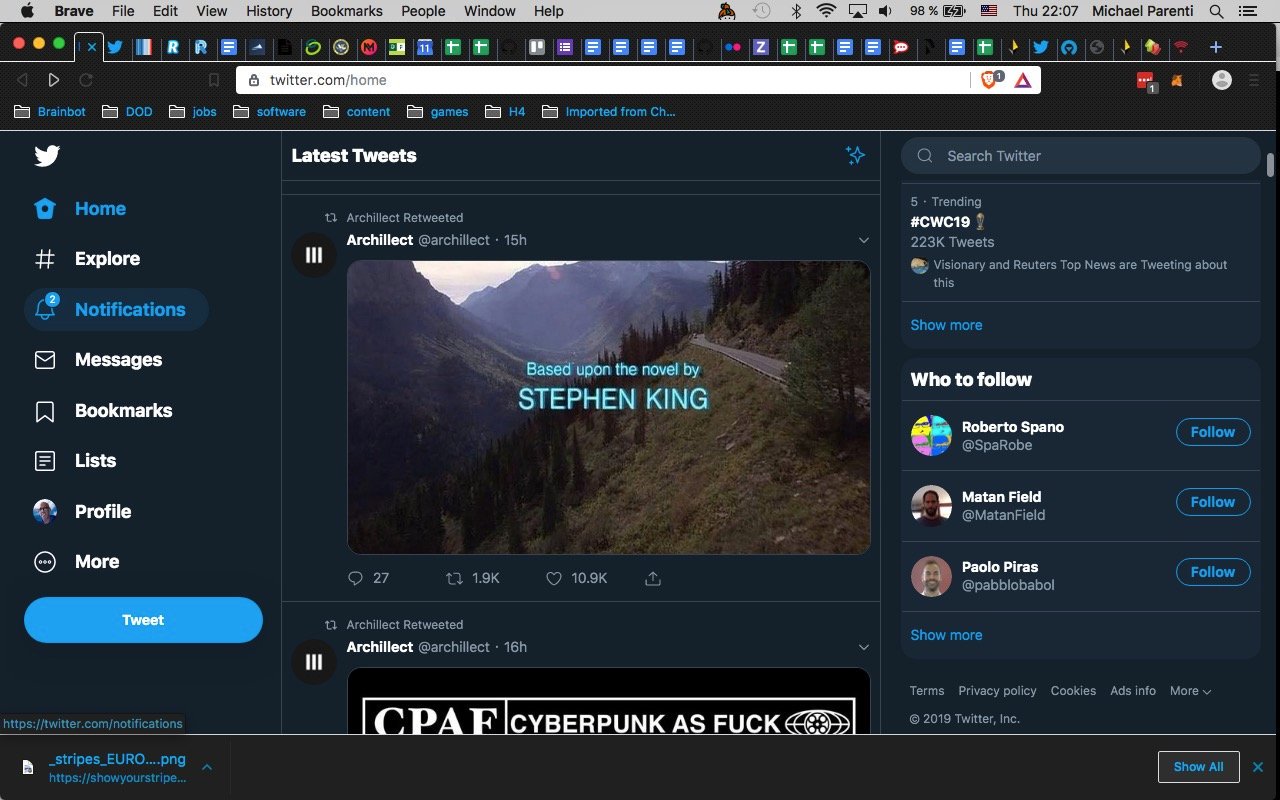The image size is (1280, 800).
Task: Click Archillect avatar on 16h tweet
Action: coord(314,662)
